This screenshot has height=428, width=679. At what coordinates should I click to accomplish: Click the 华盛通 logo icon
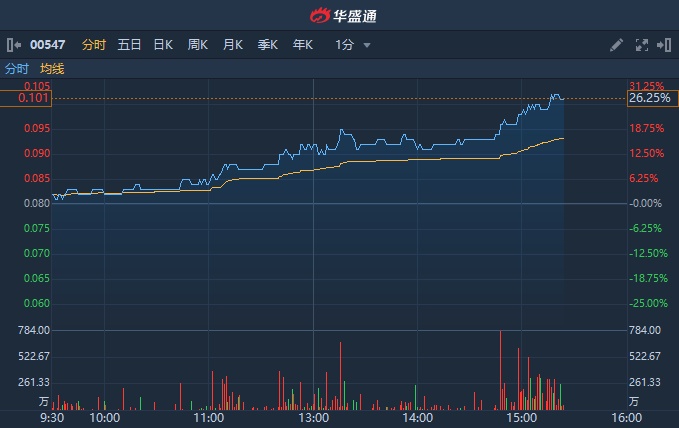[x=319, y=16]
